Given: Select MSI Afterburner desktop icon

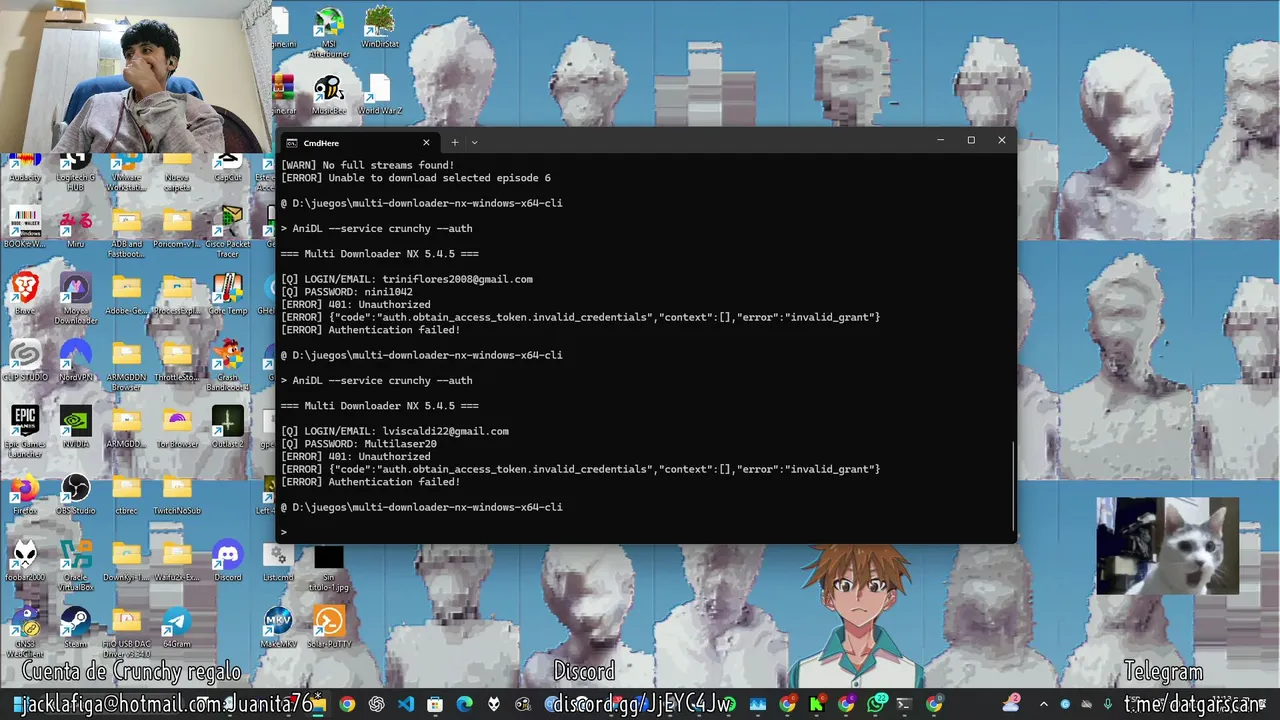Looking at the screenshot, I should pyautogui.click(x=329, y=34).
